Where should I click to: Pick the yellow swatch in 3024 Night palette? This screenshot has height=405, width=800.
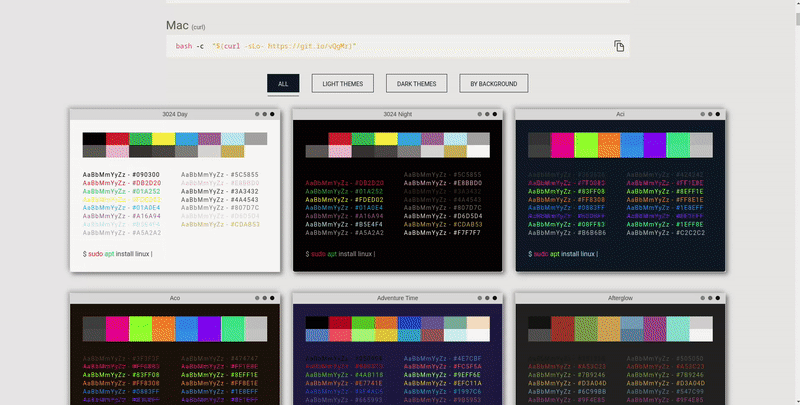coord(386,139)
